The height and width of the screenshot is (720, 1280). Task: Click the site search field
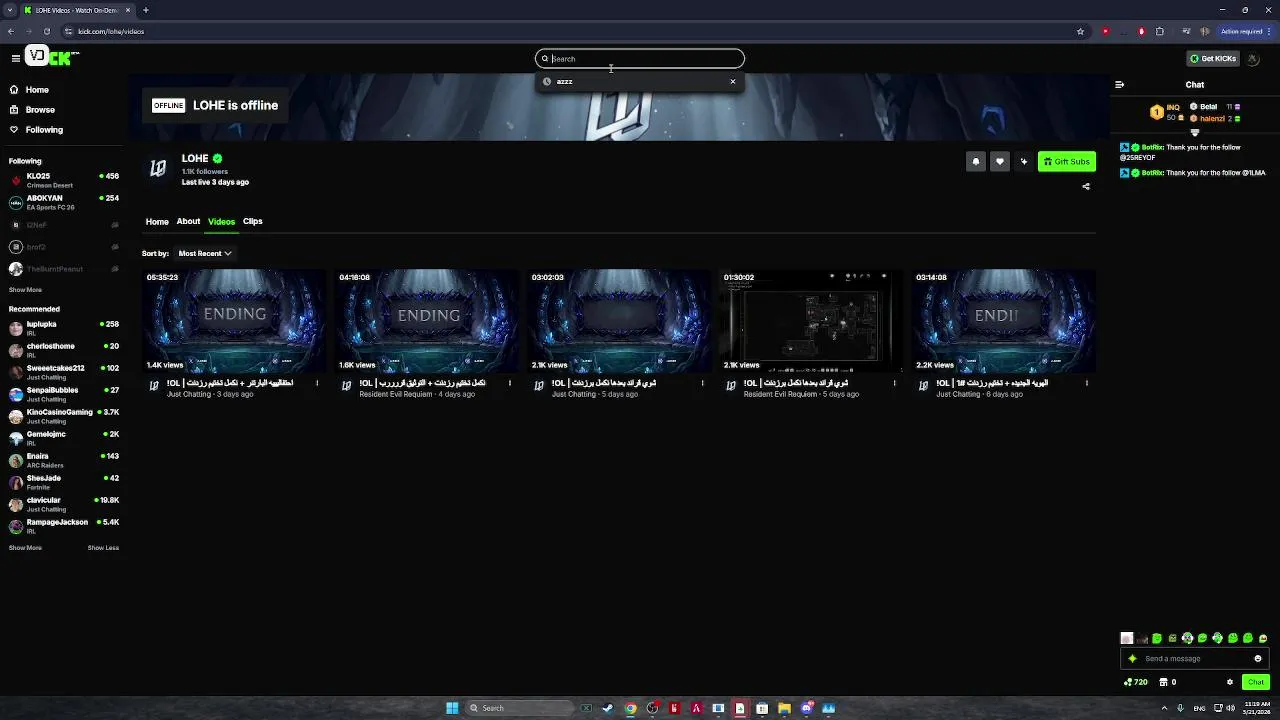click(640, 58)
